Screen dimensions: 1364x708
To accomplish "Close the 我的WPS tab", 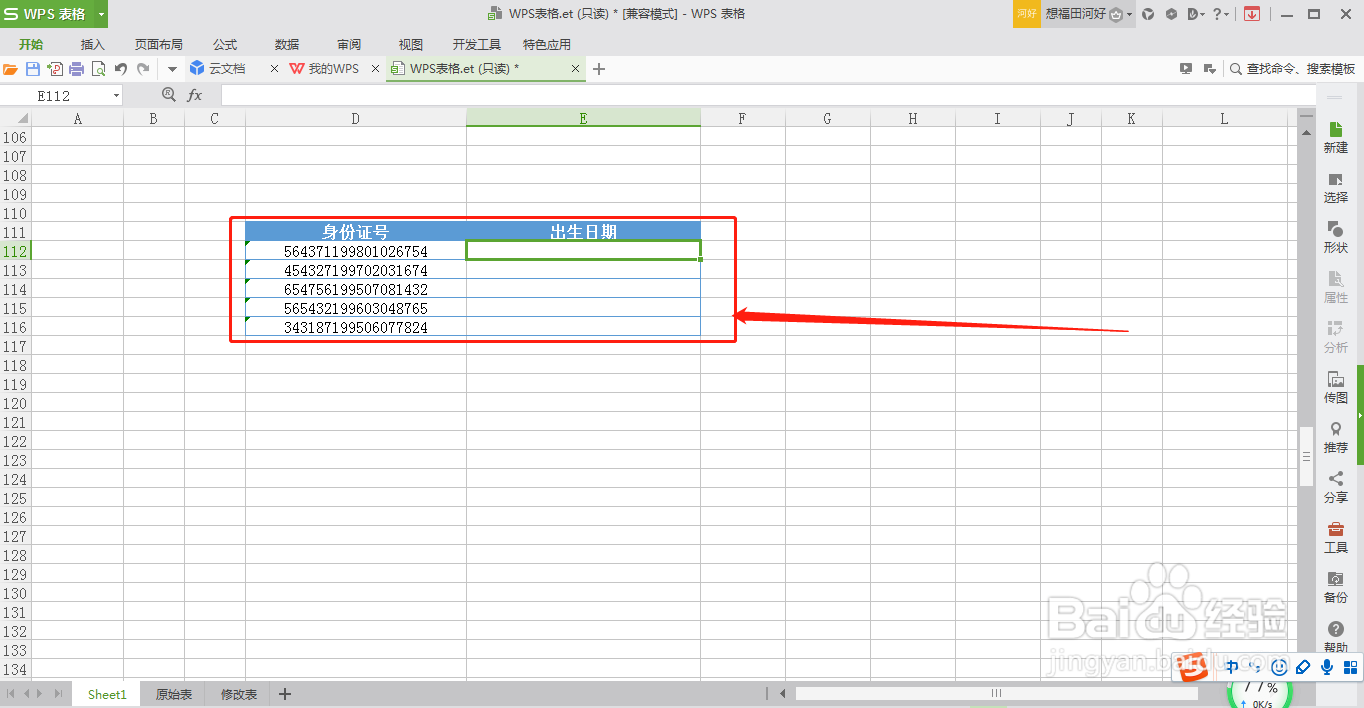I will [x=375, y=69].
